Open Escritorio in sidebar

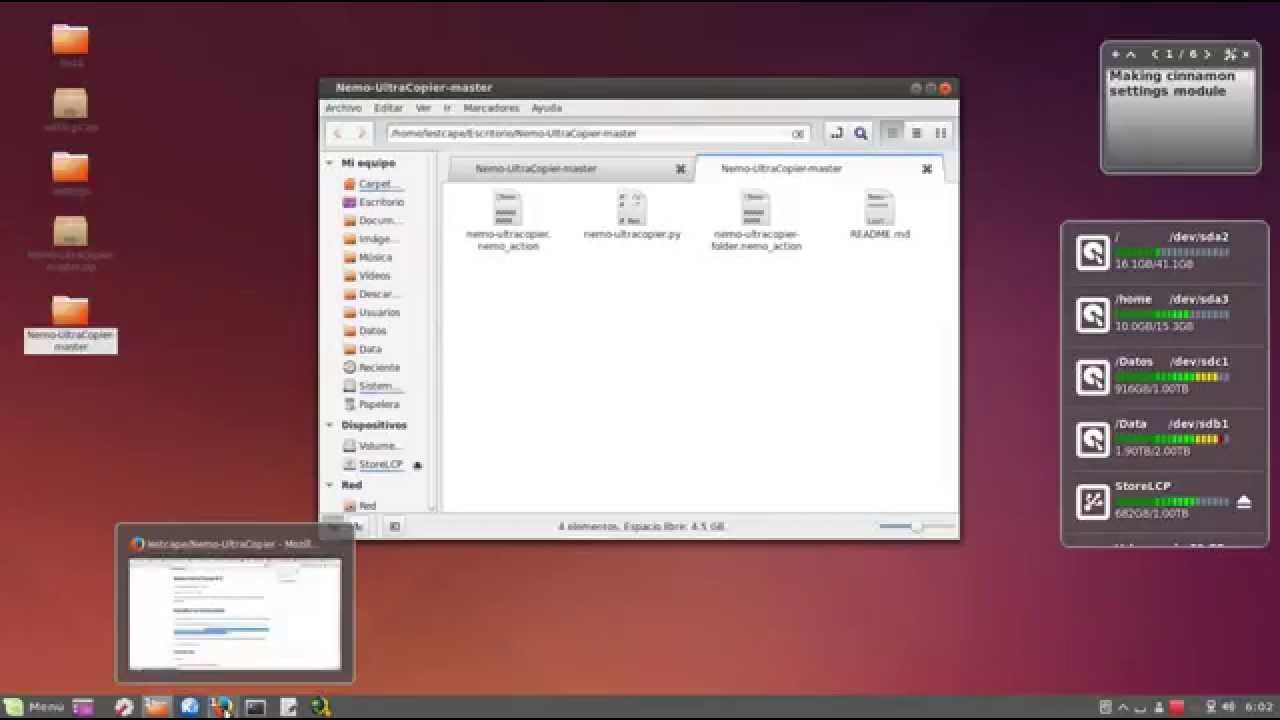[374, 202]
